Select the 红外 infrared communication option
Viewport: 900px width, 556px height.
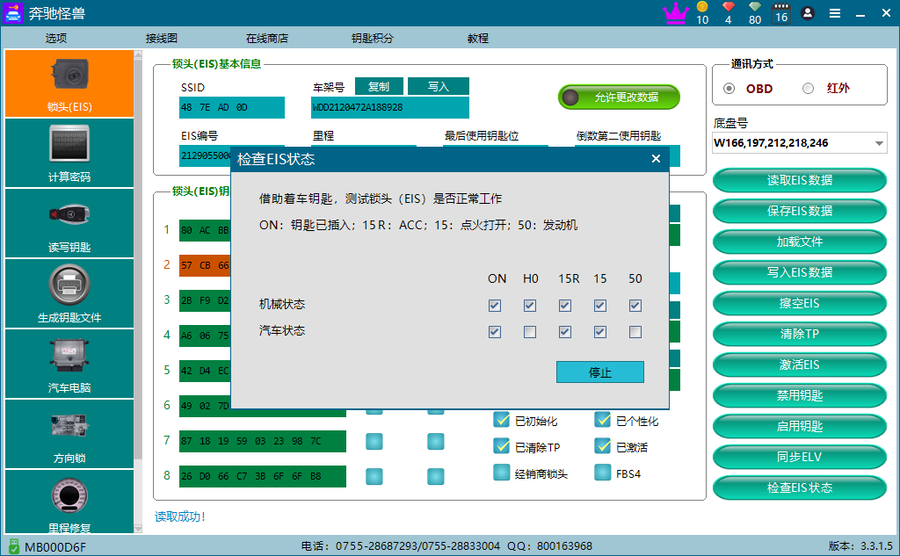click(808, 88)
